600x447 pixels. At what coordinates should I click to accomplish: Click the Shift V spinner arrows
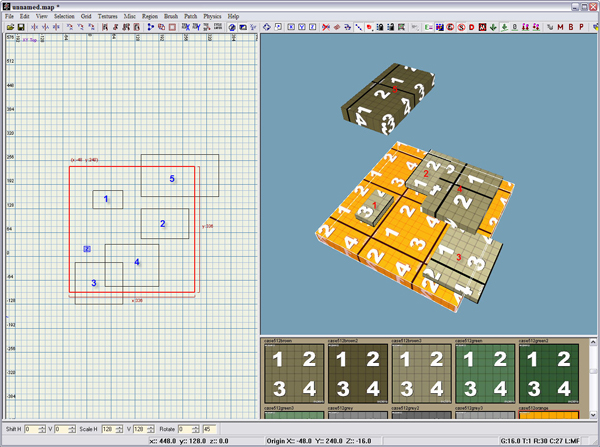coord(72,429)
